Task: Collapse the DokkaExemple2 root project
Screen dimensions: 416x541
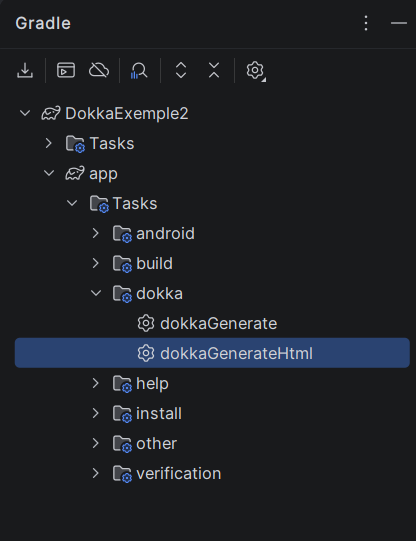Action: click(25, 113)
